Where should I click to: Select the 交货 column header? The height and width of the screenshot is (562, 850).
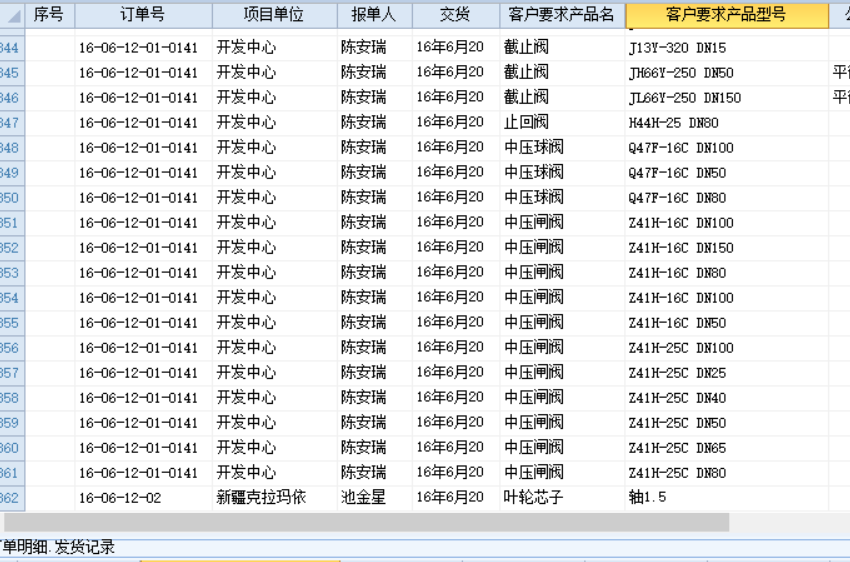[455, 15]
